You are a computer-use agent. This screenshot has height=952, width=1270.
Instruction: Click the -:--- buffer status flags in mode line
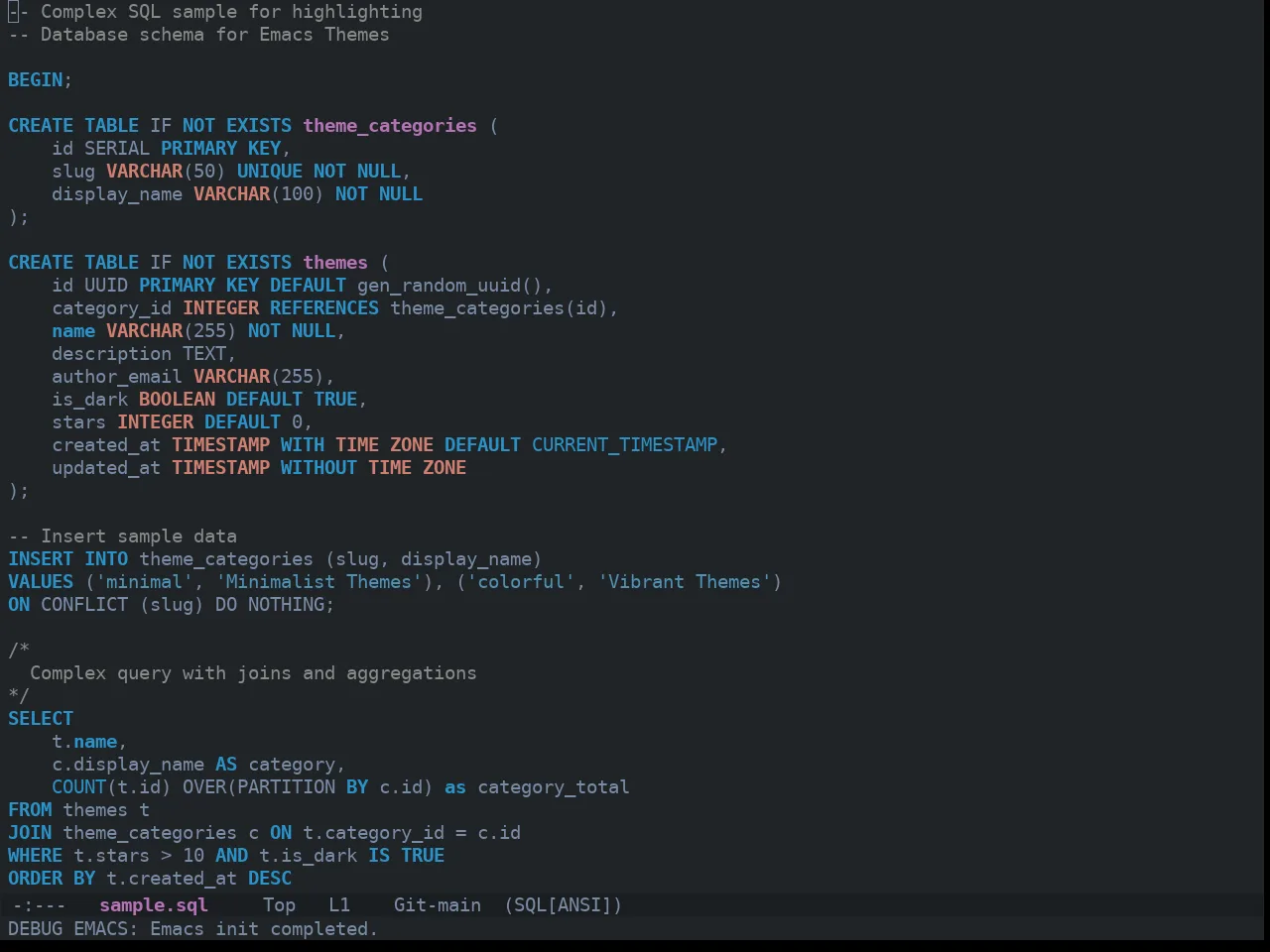(40, 904)
